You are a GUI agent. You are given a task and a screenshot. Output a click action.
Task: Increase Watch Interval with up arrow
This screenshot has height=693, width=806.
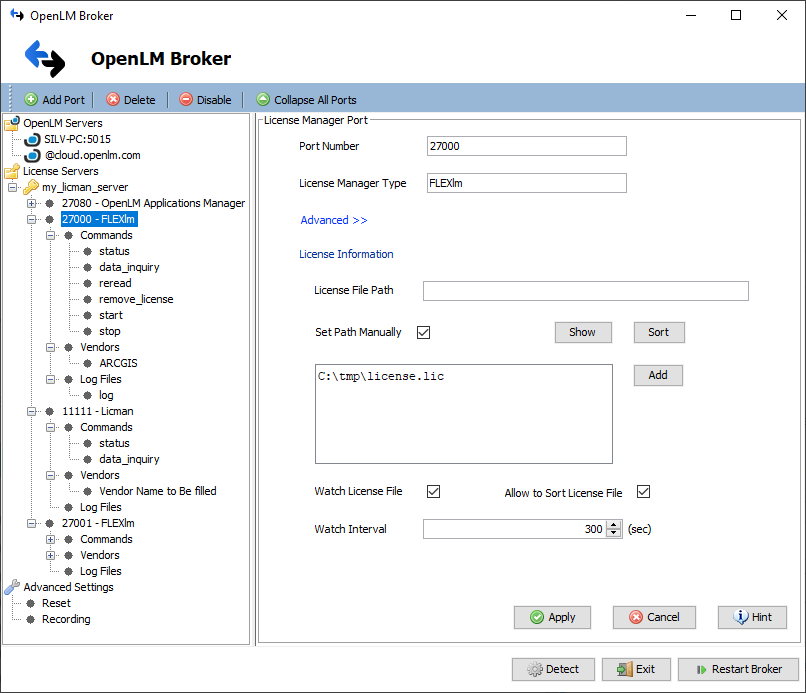tap(614, 524)
